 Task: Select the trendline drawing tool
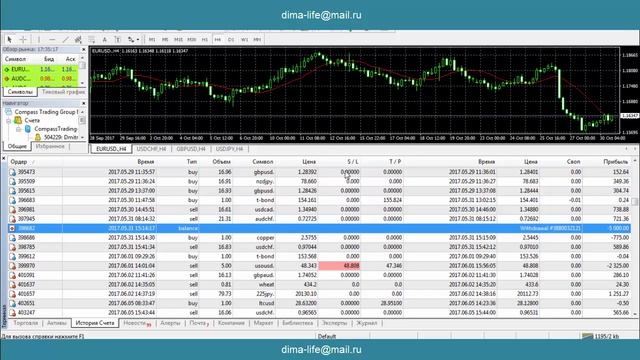coord(65,40)
